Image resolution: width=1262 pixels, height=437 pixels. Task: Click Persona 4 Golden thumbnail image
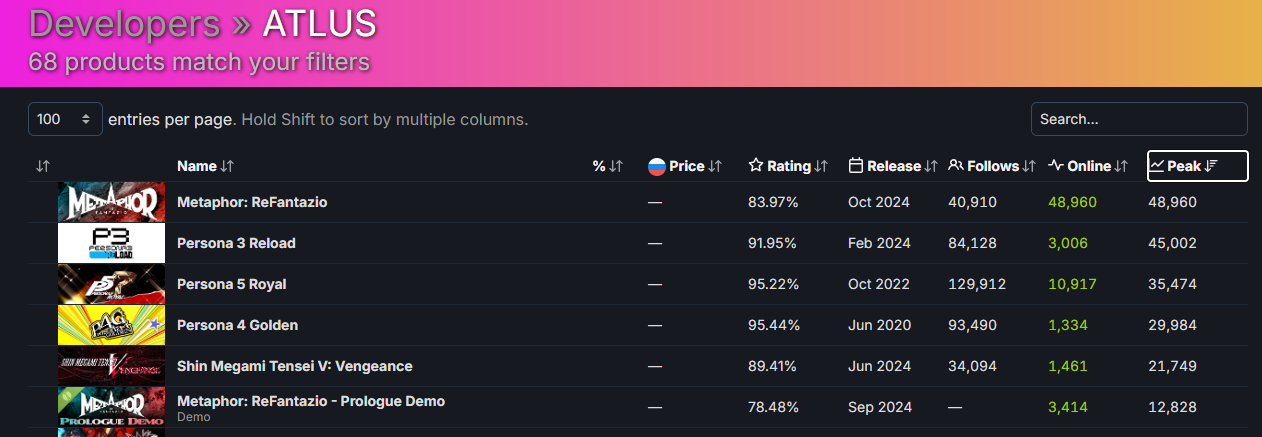click(111, 325)
